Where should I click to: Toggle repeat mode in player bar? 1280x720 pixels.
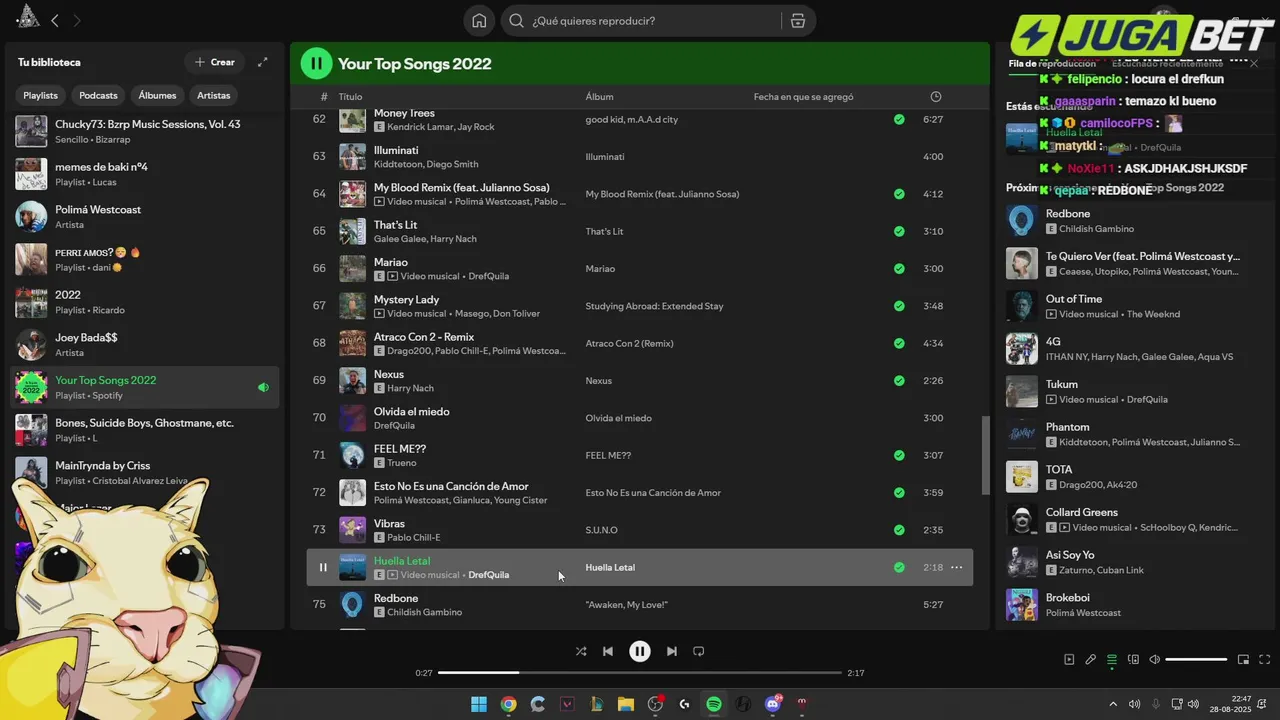699,651
